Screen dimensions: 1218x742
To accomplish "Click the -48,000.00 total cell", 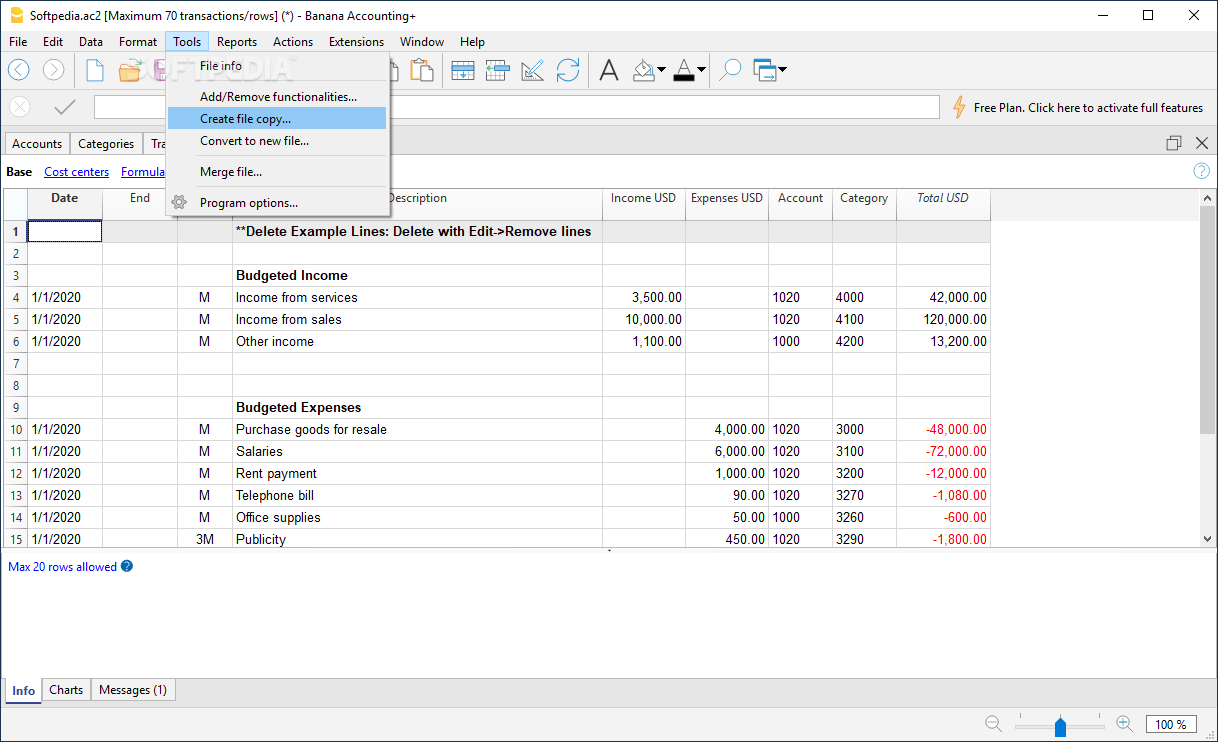I will tap(943, 430).
